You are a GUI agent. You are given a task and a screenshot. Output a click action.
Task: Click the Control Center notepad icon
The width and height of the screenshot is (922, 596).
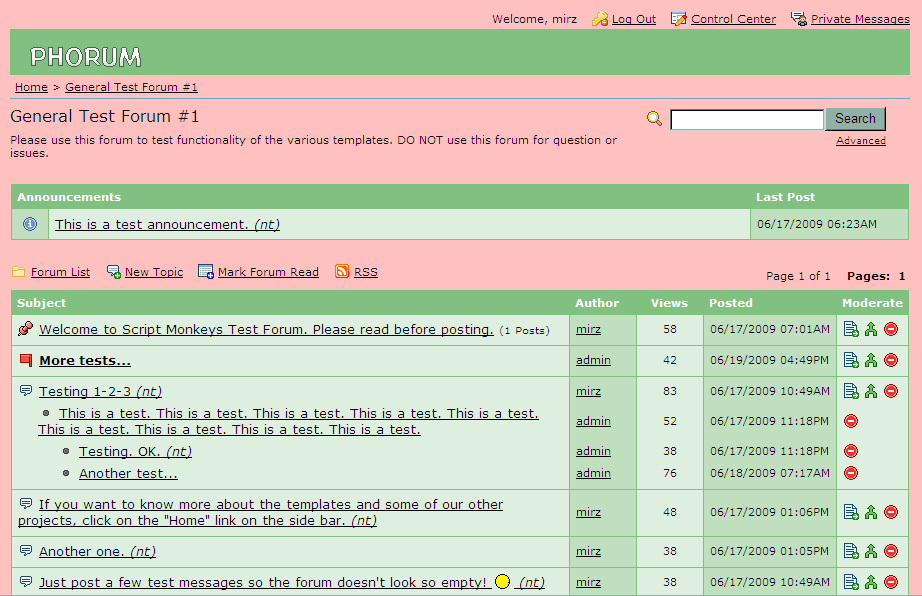click(679, 19)
